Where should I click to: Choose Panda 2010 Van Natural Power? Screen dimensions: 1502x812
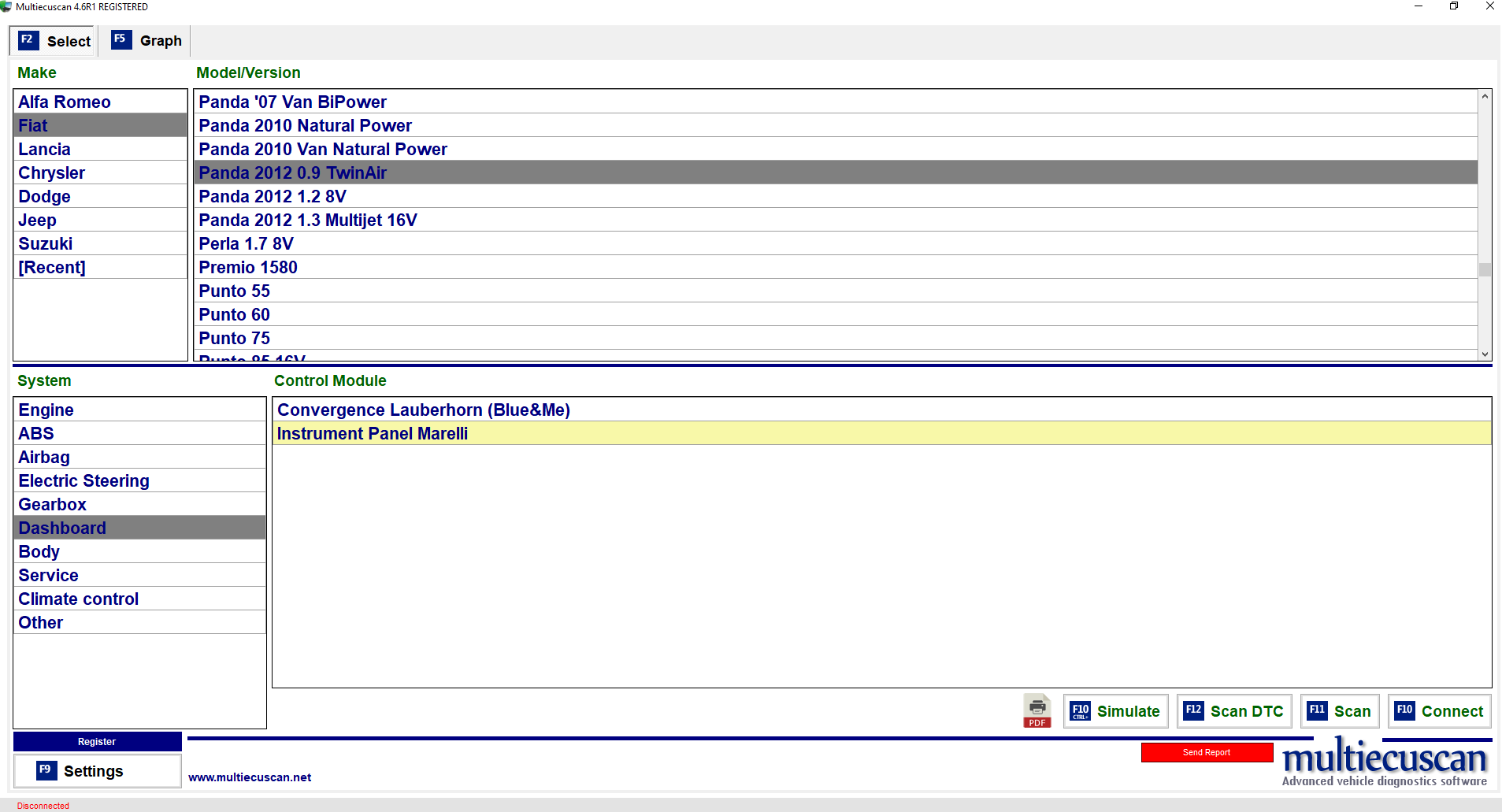[x=836, y=149]
